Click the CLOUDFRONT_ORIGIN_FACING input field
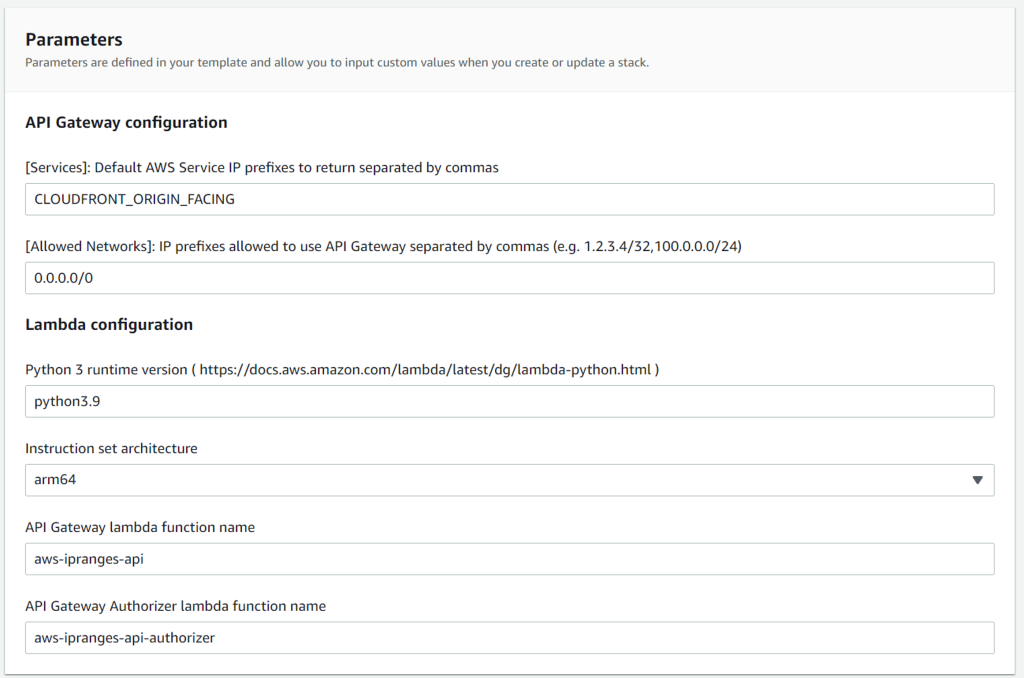Image resolution: width=1024 pixels, height=678 pixels. (x=509, y=199)
